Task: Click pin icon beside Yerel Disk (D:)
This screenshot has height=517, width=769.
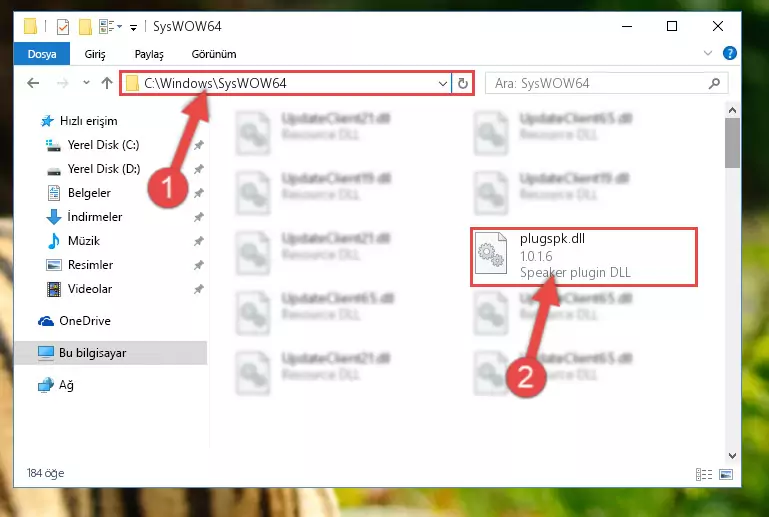Action: pyautogui.click(x=199, y=169)
